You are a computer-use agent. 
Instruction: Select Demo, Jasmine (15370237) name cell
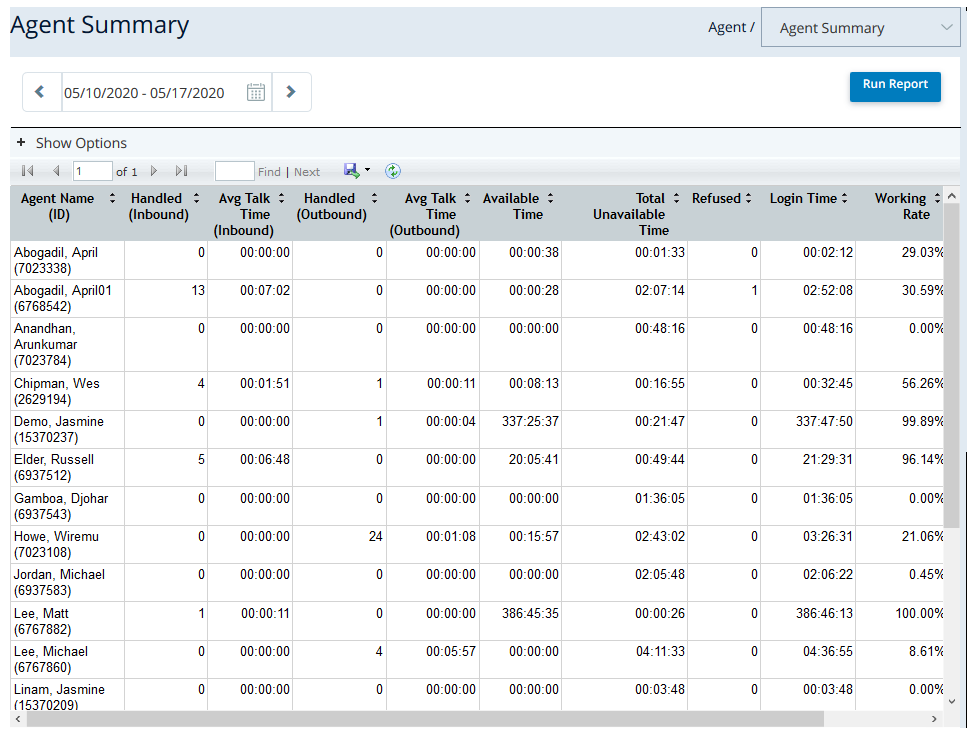pos(67,429)
